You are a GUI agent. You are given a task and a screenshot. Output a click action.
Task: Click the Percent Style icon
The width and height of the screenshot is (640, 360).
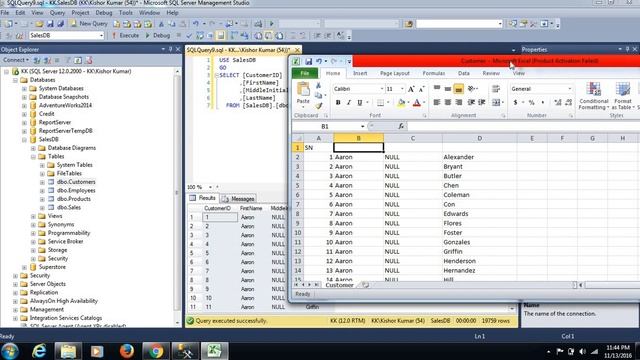[531, 102]
